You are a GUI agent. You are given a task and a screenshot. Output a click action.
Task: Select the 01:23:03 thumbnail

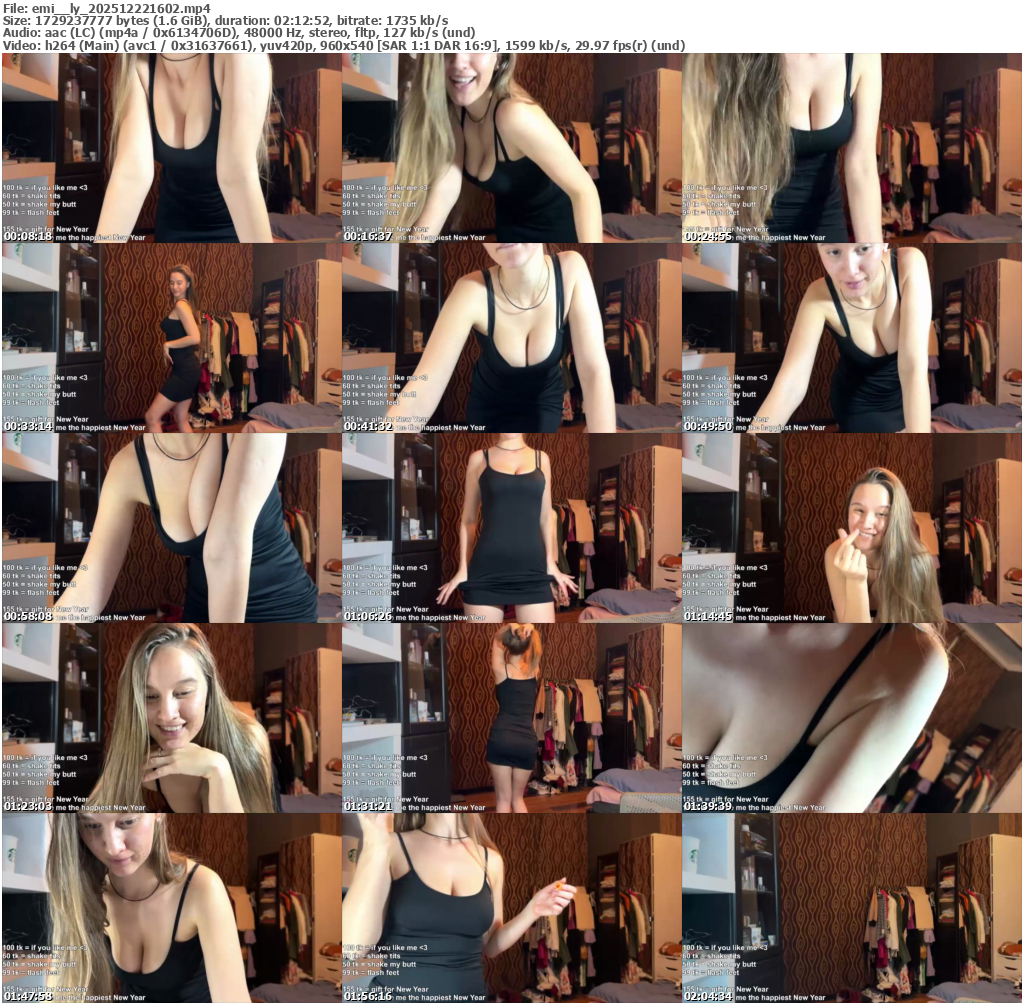(x=171, y=718)
